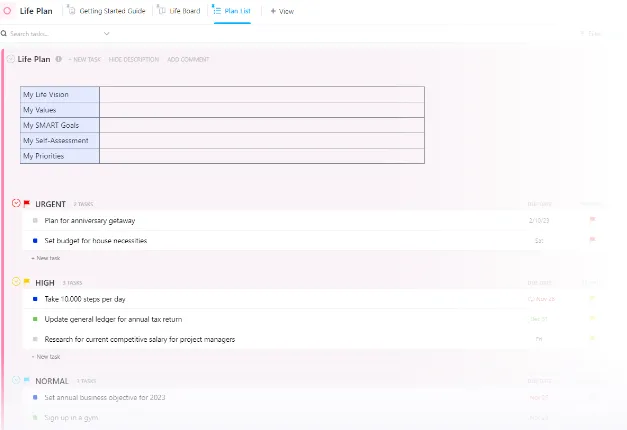Open task Take 10,000 steps per day
Image resolution: width=627 pixels, height=430 pixels.
[85, 299]
